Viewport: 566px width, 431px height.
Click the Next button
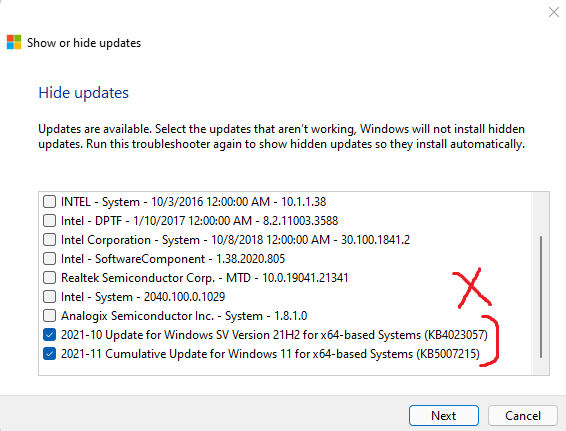tap(444, 415)
